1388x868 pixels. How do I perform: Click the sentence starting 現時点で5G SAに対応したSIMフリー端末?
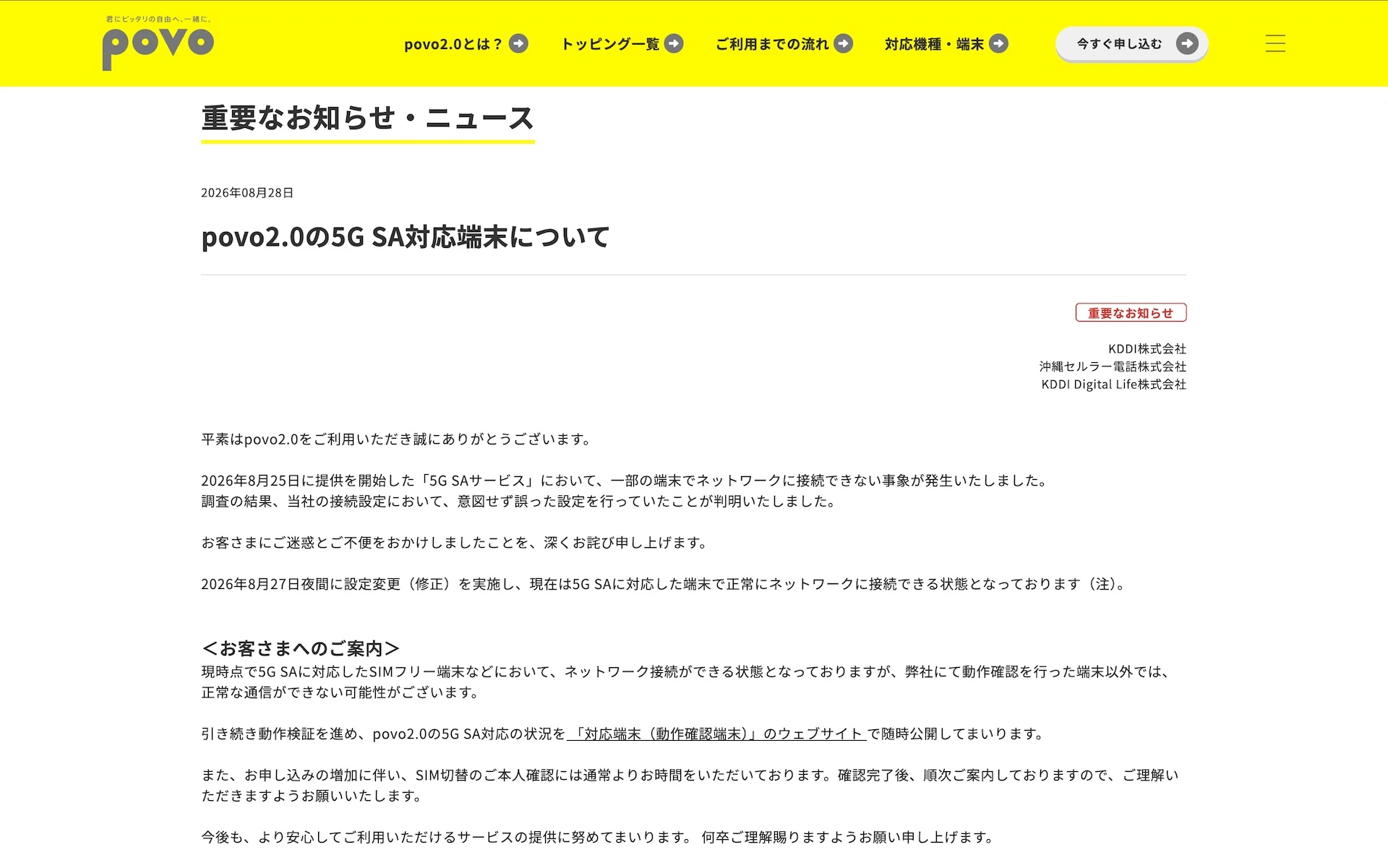pyautogui.click(x=686, y=682)
